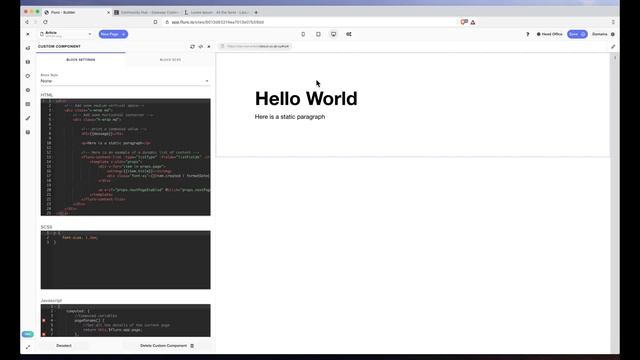Open the Block Style dropdown
This screenshot has height=360, width=640.
click(x=125, y=81)
